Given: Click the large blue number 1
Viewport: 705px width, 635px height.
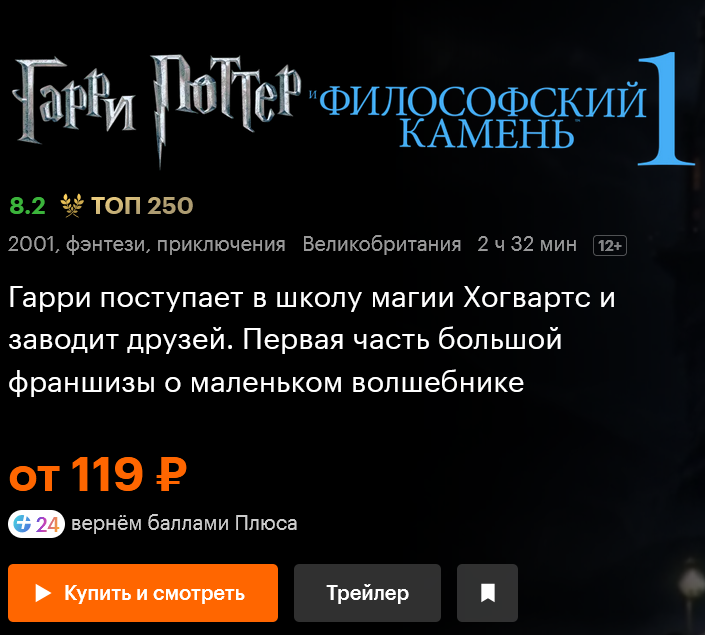Looking at the screenshot, I should 665,109.
